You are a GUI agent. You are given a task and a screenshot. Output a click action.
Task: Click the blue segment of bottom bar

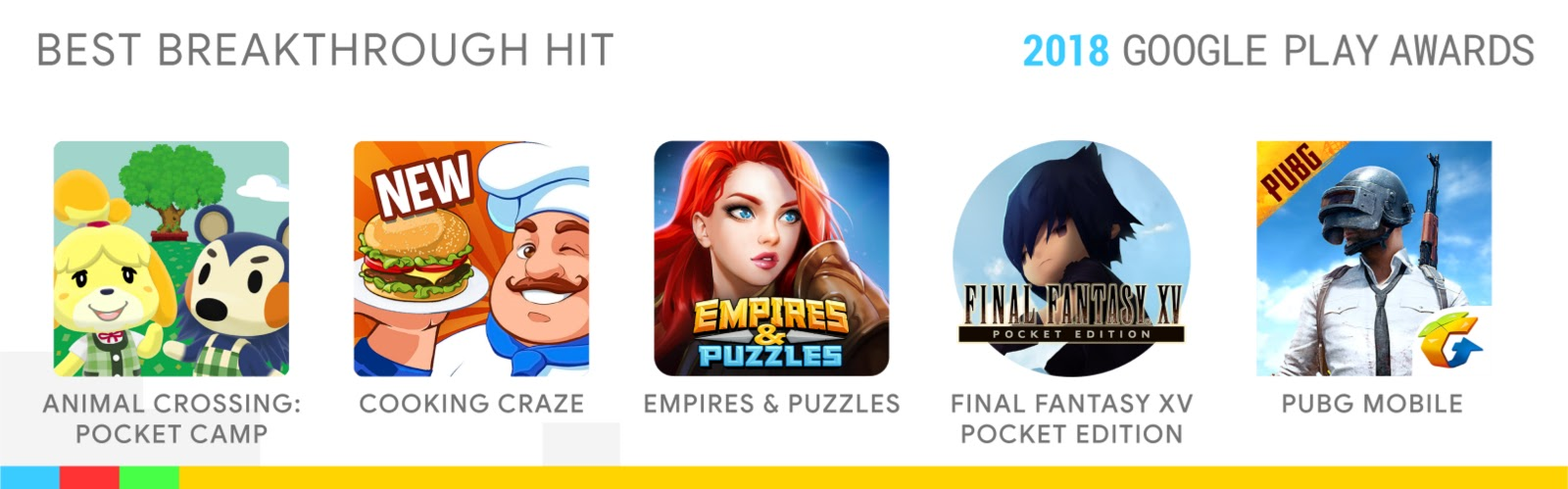tap(29, 477)
